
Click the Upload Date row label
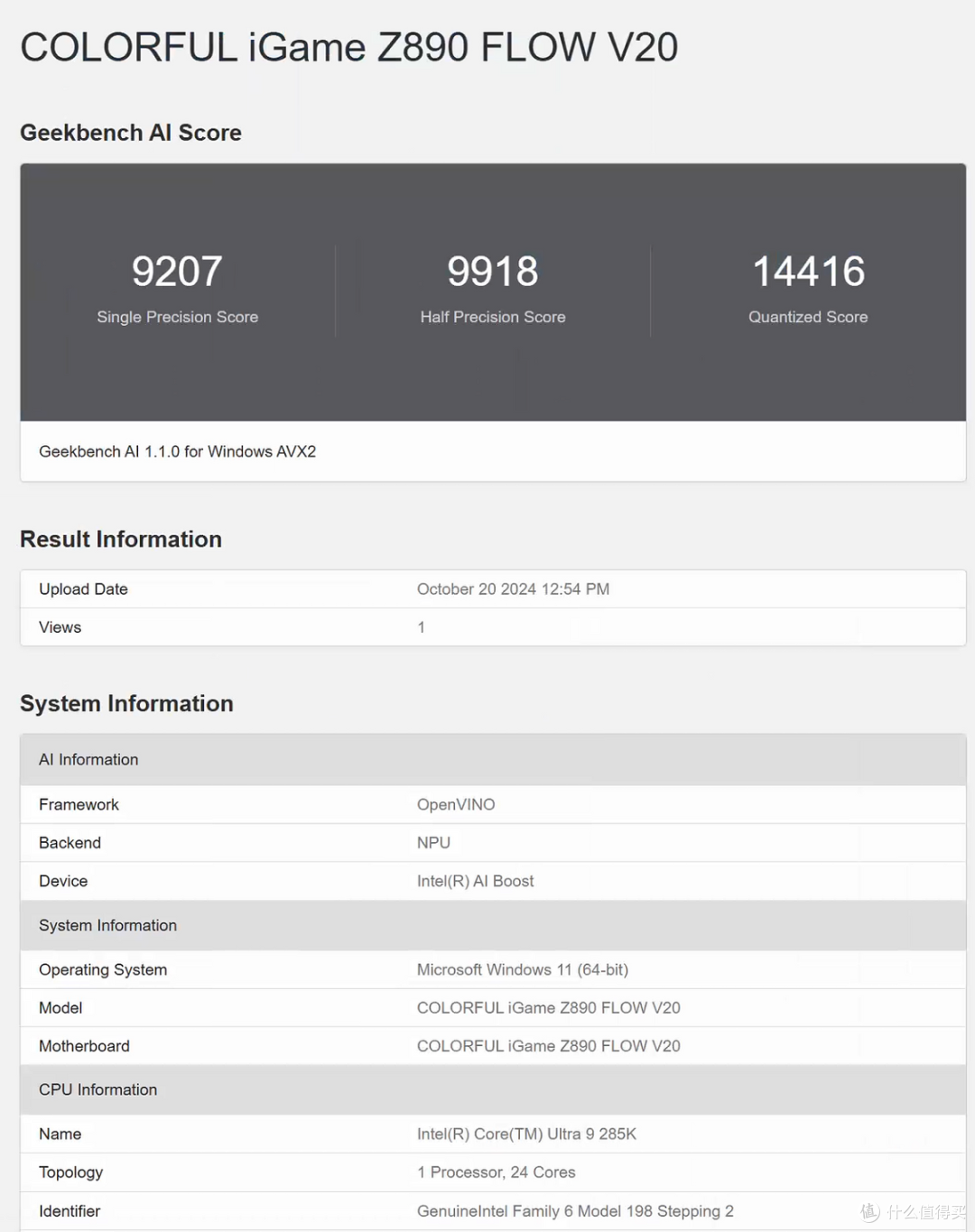pos(83,589)
